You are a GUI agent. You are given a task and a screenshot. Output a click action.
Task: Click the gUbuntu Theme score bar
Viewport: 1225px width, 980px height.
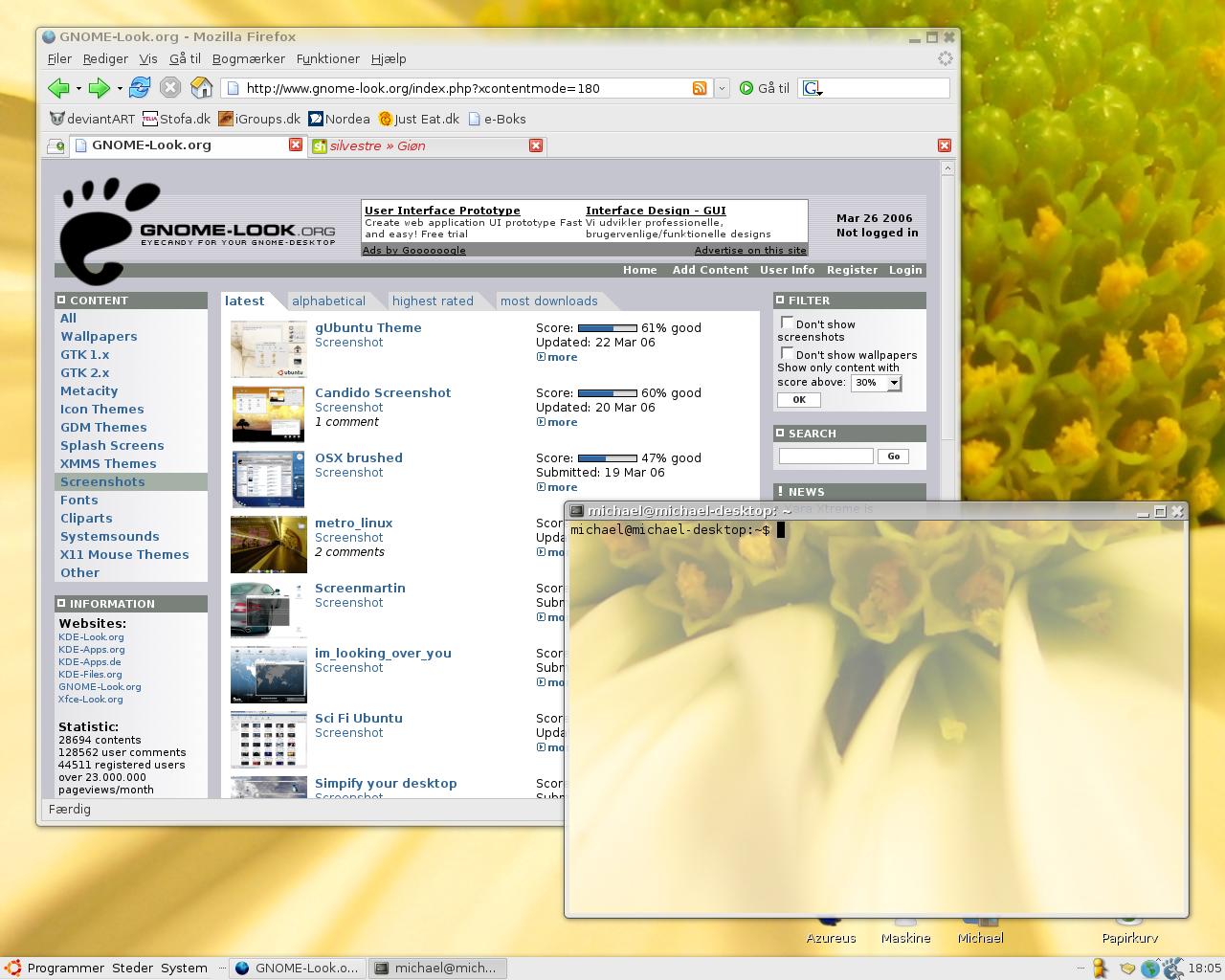click(x=608, y=327)
